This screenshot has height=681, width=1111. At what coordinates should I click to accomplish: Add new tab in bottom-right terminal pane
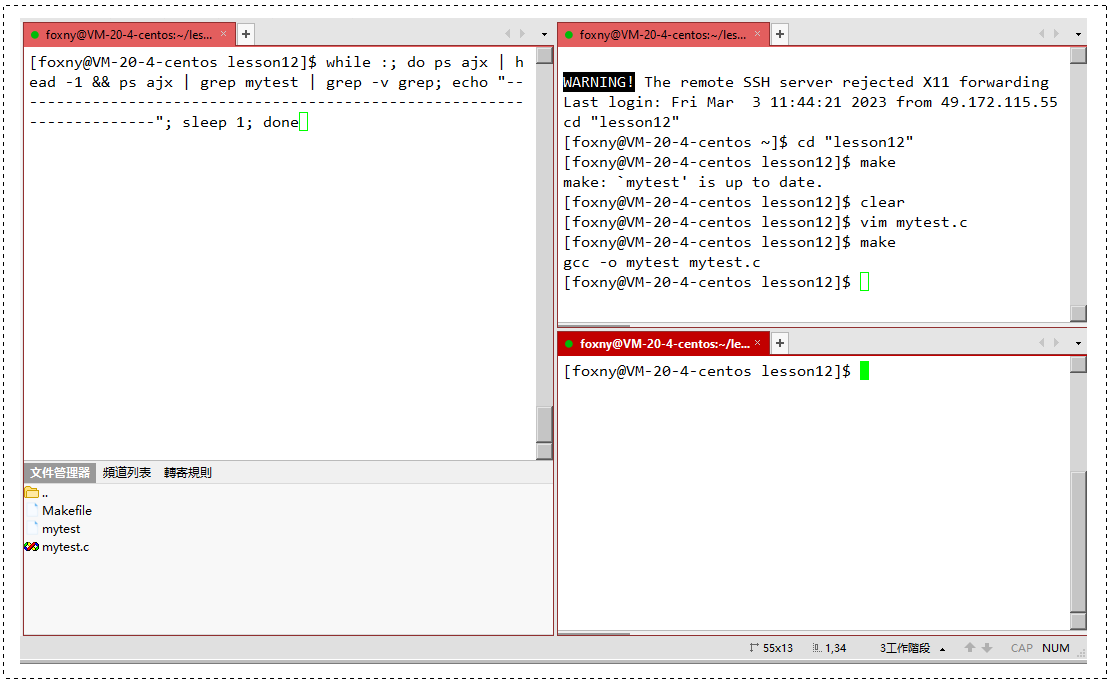[779, 343]
